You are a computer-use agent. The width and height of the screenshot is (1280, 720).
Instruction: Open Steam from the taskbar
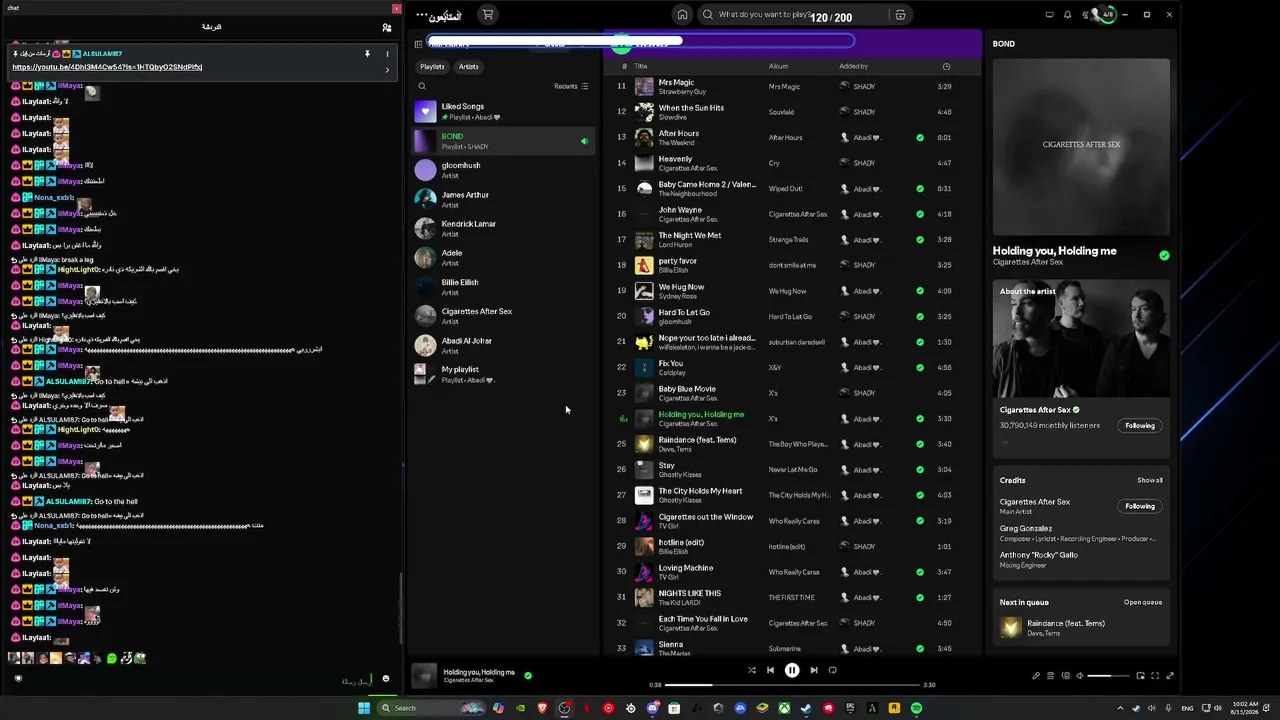tap(806, 708)
